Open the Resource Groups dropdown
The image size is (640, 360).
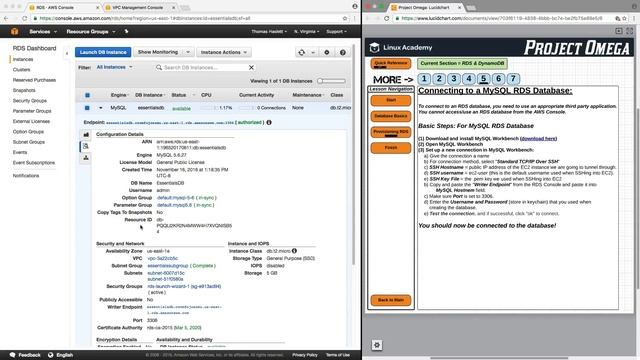tap(91, 31)
